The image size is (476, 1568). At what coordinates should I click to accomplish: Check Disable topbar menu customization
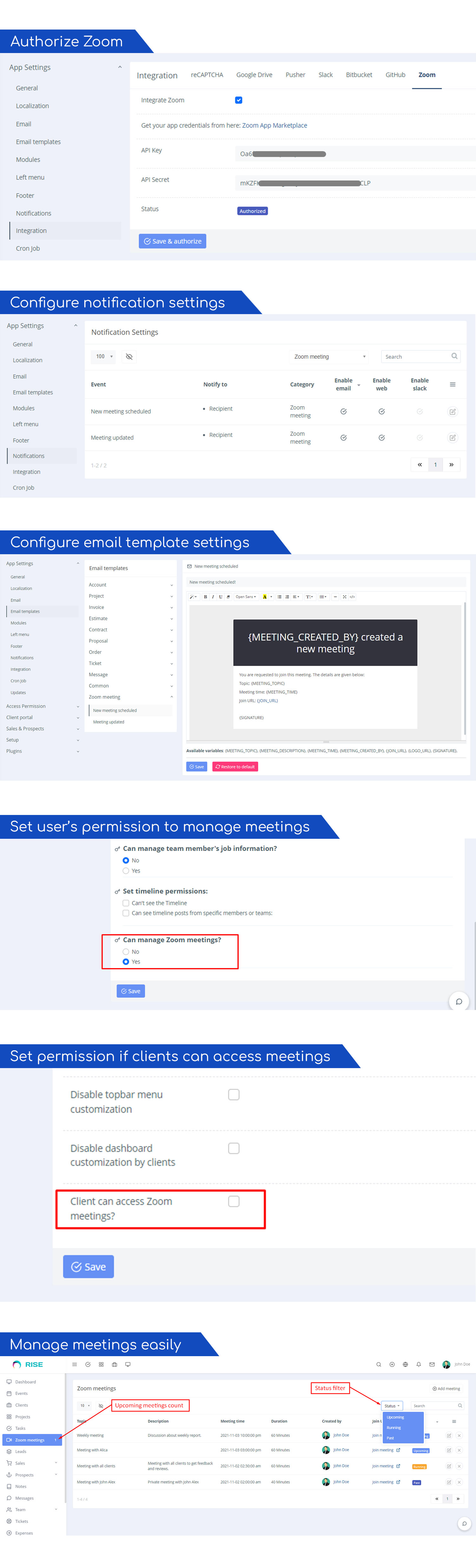point(234,1095)
